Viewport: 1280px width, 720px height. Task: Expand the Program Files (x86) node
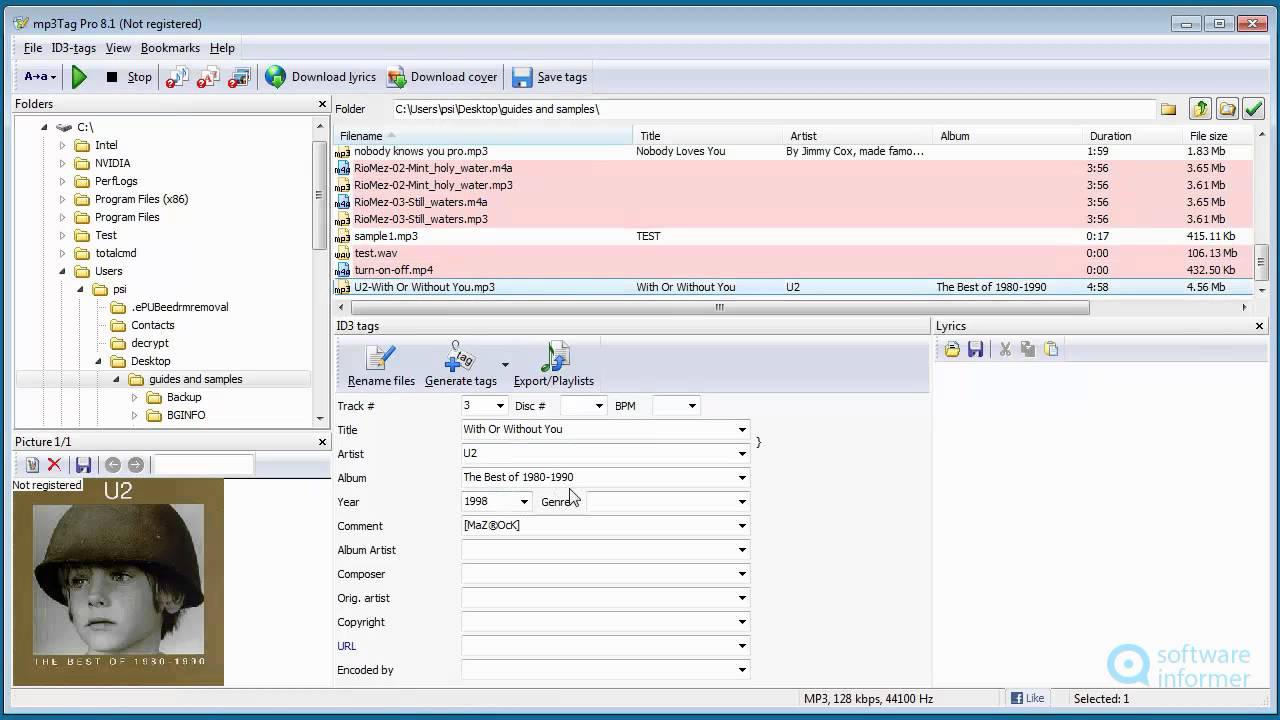click(62, 199)
